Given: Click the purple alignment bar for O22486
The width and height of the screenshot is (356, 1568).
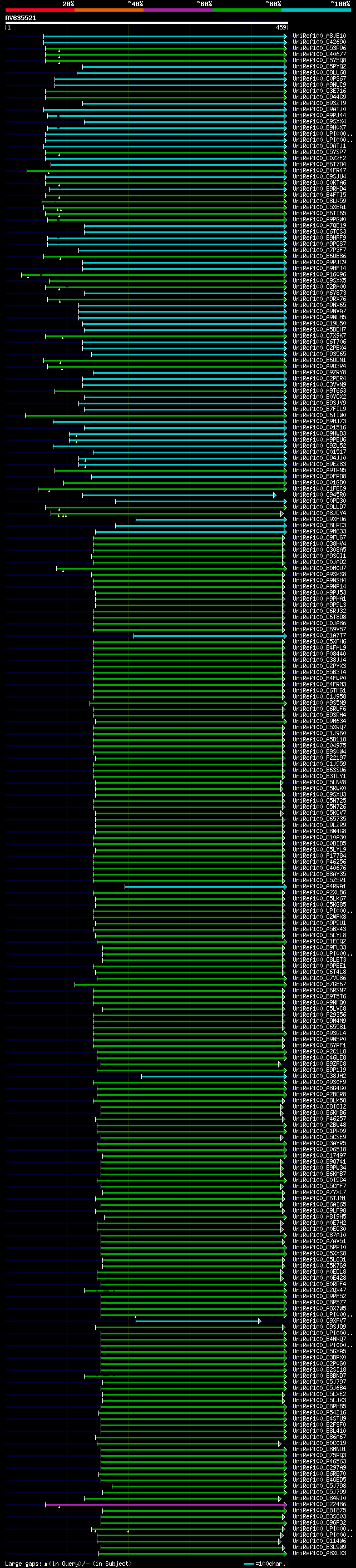Looking at the screenshot, I should (x=166, y=1505).
